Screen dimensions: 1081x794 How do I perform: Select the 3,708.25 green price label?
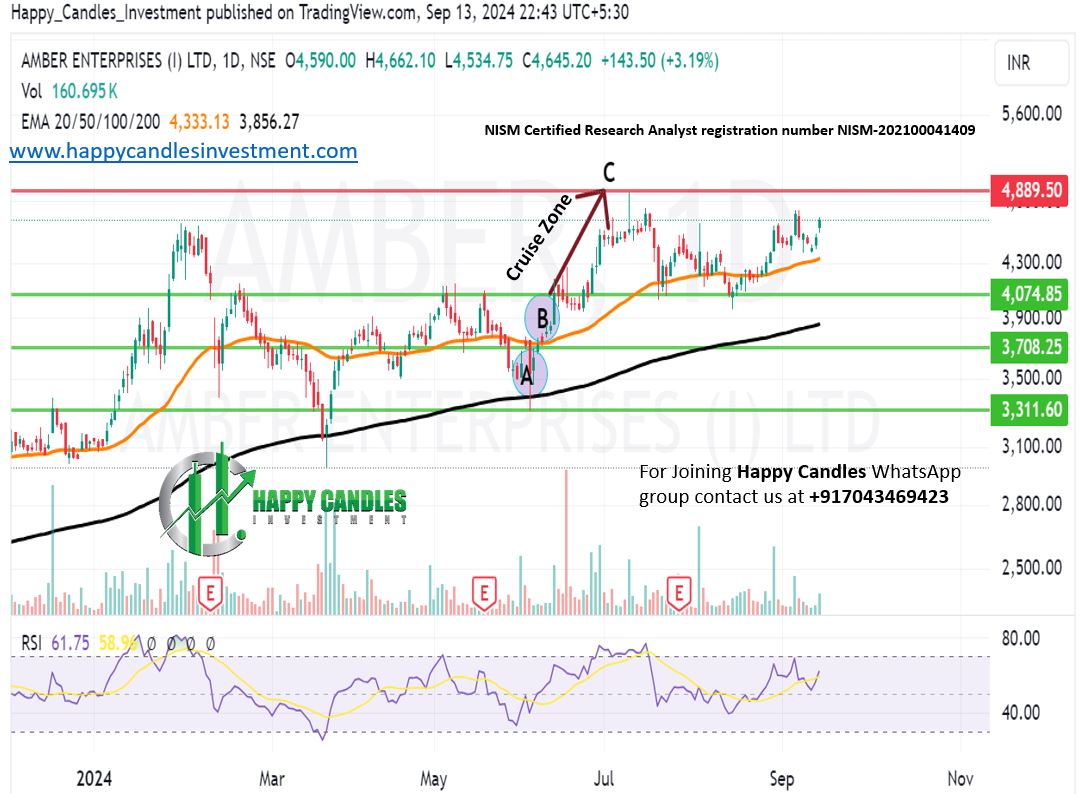click(1030, 347)
